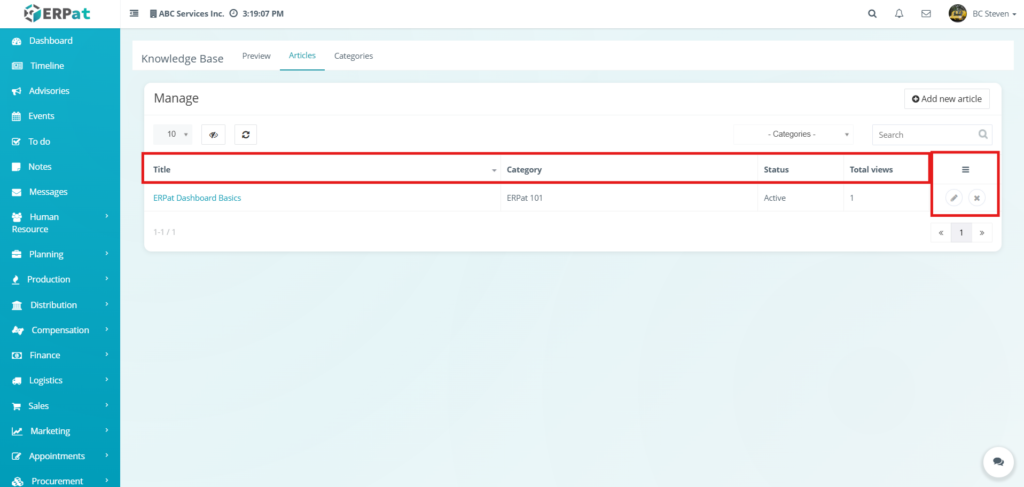Collapse sidebar using hamburger icon

tap(134, 14)
